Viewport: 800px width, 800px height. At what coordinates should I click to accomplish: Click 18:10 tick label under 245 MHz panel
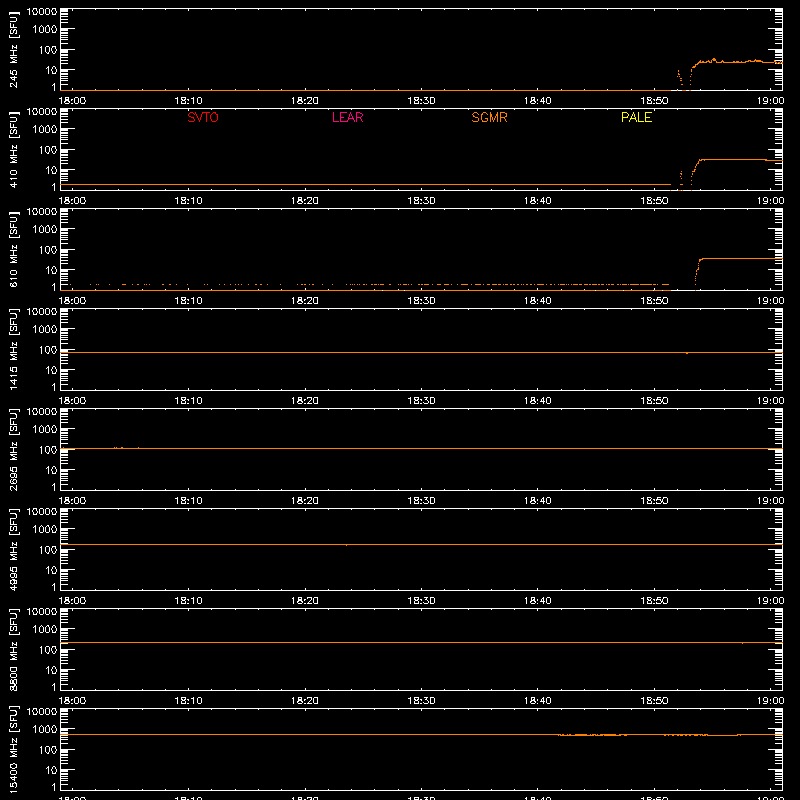pos(189,101)
